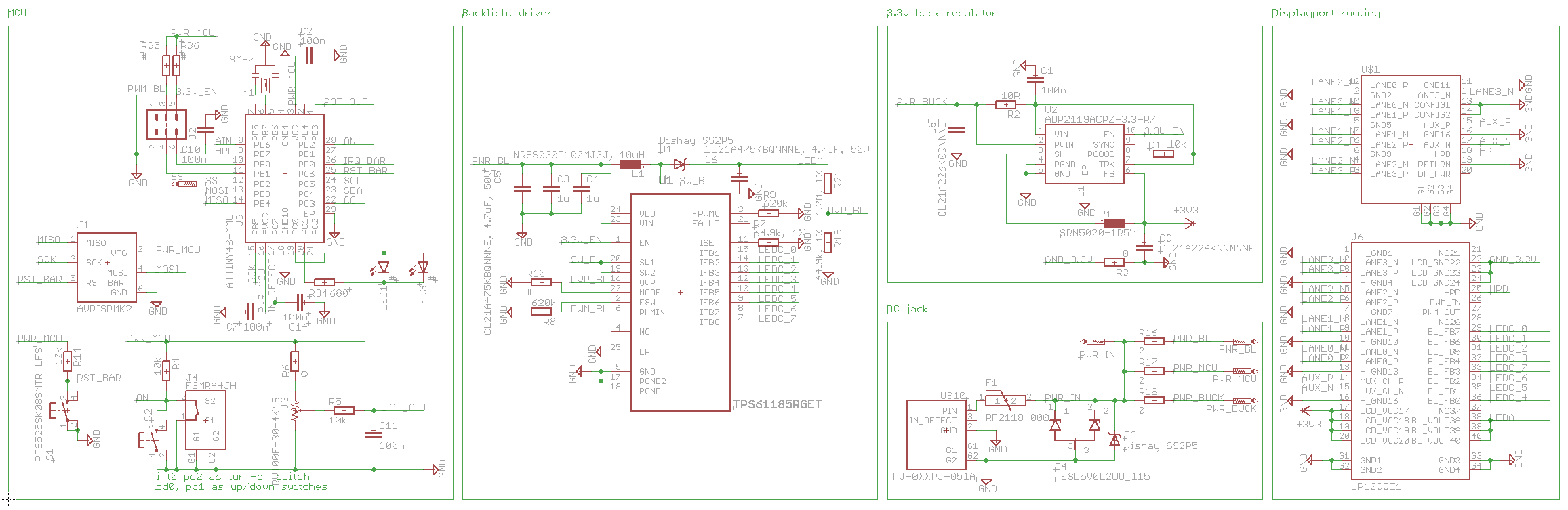Screen dimensions: 1568x510
Task: Click the R18 resistor to PWR_BUCK
Action: [x=1154, y=400]
